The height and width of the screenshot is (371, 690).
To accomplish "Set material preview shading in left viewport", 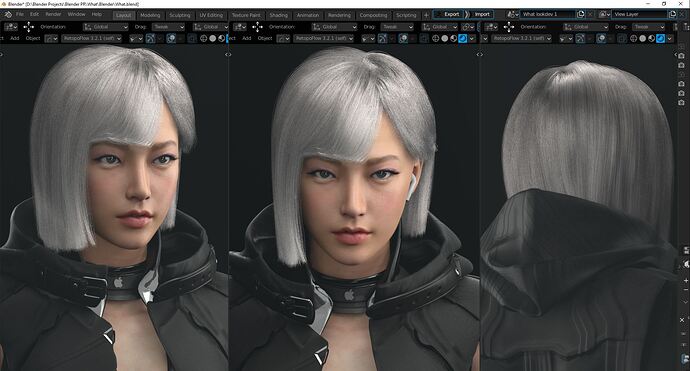I will point(222,38).
